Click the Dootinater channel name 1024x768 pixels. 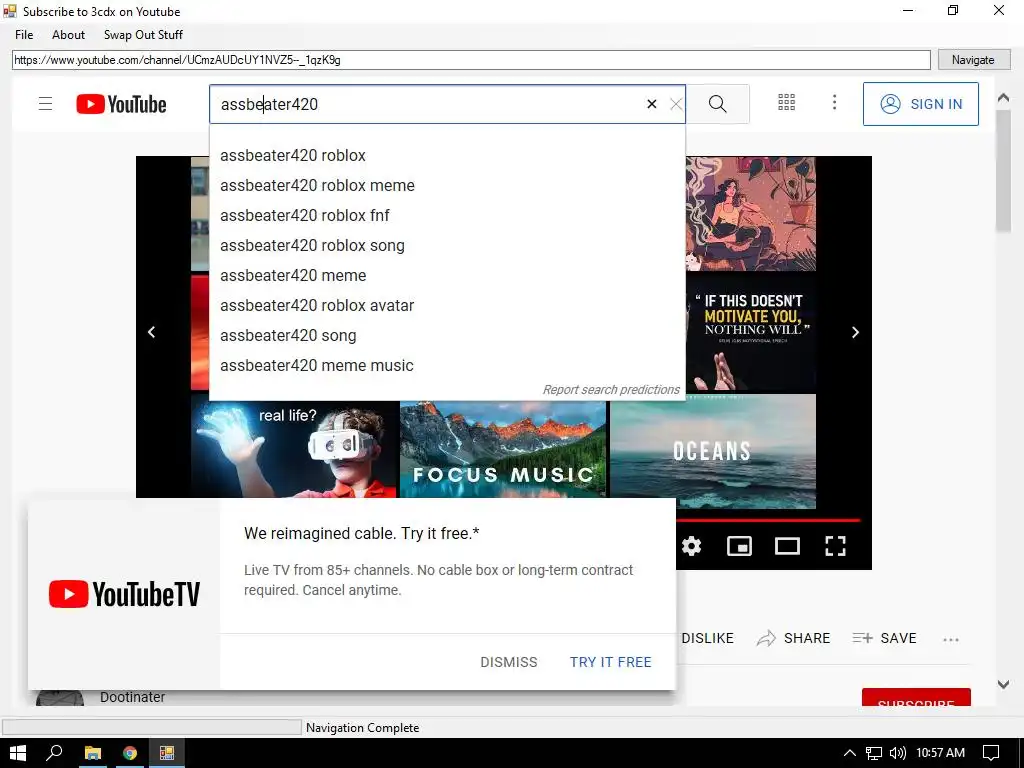point(133,697)
